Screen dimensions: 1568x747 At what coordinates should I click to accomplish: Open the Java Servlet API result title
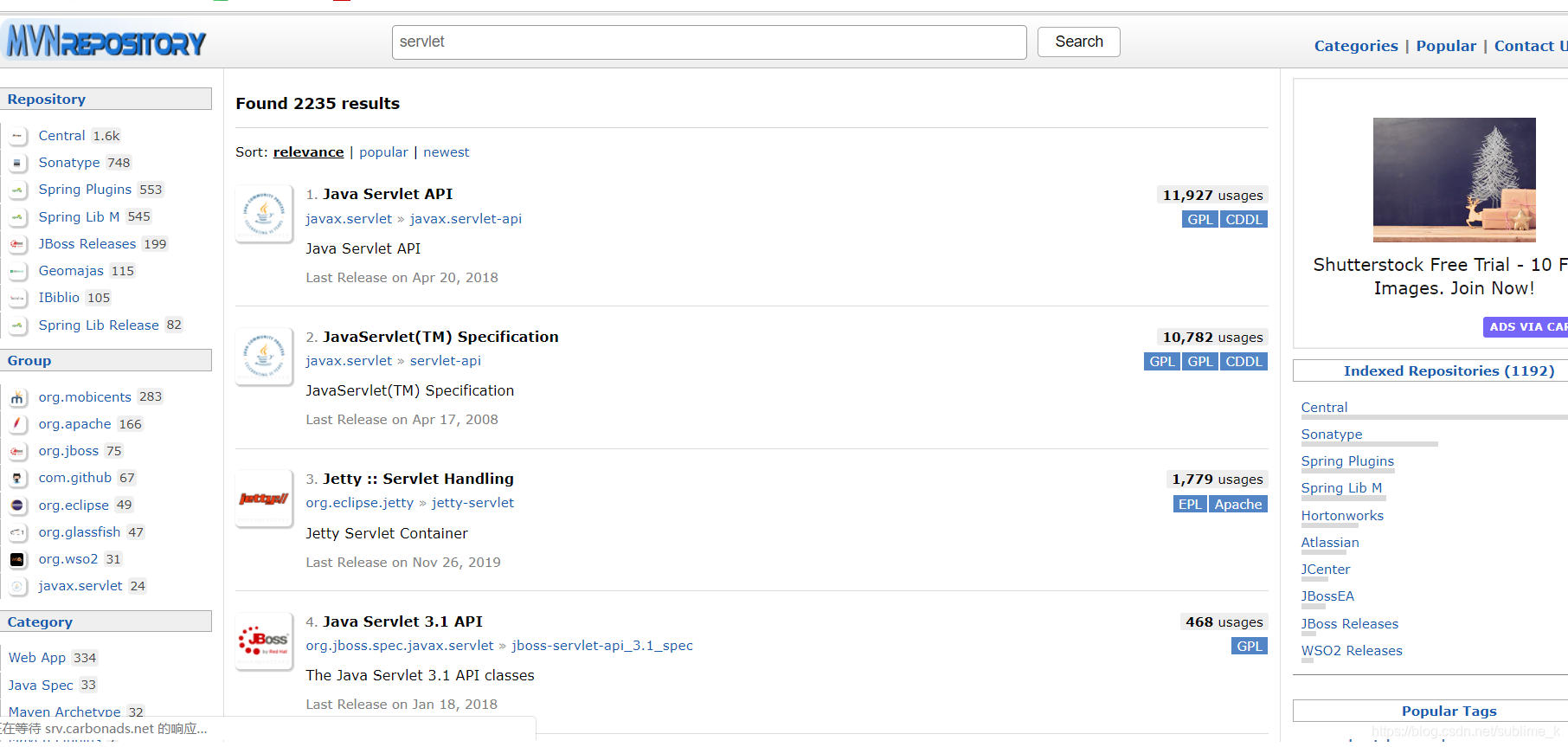pos(388,194)
